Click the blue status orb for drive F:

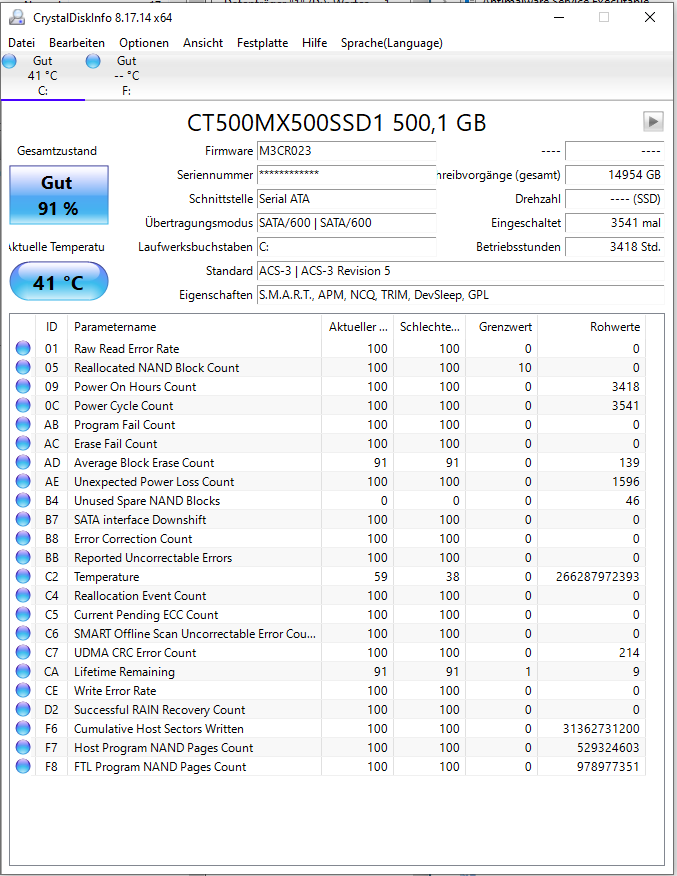pyautogui.click(x=93, y=61)
